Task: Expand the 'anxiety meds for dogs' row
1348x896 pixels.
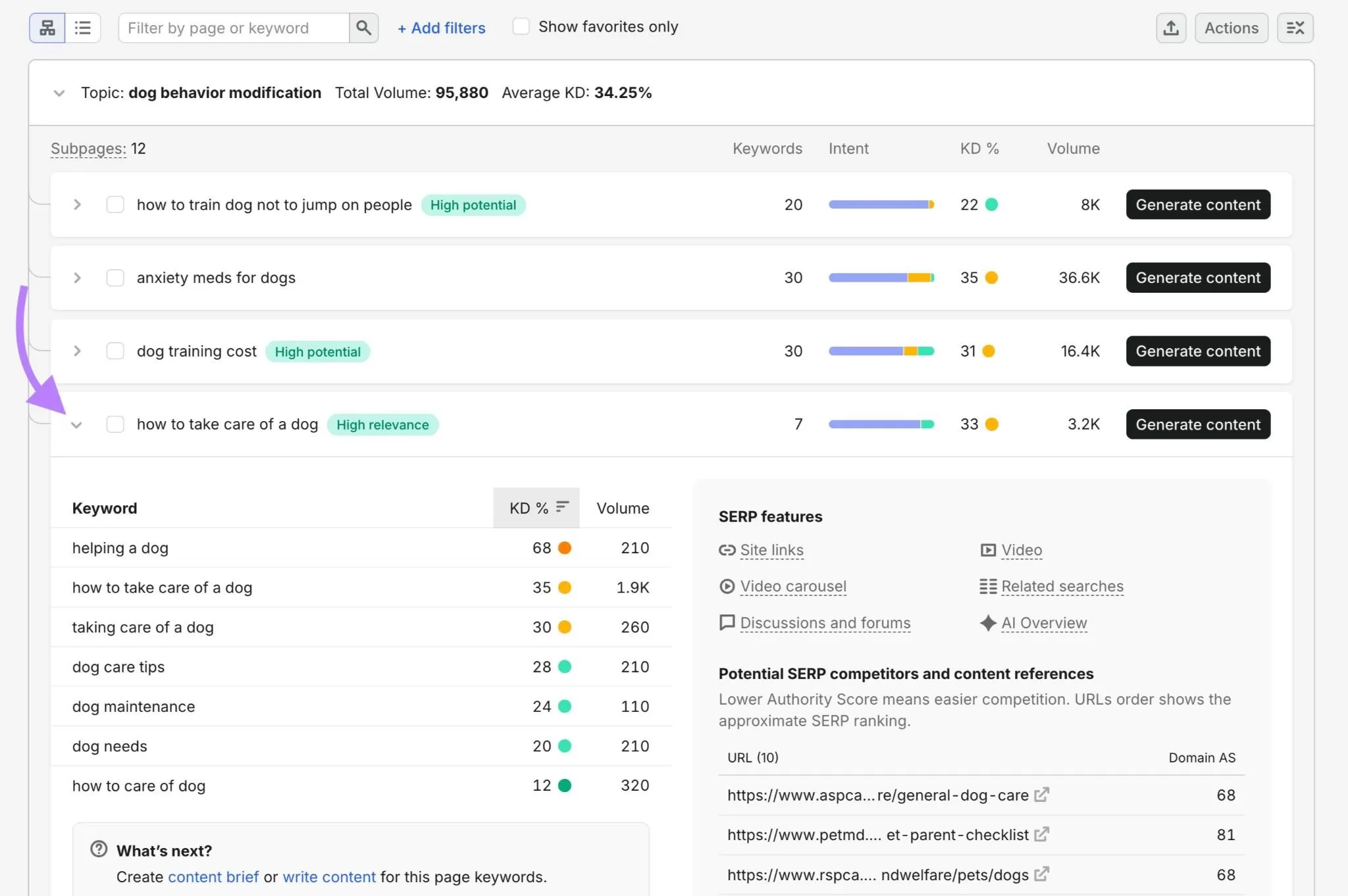Action: [77, 278]
